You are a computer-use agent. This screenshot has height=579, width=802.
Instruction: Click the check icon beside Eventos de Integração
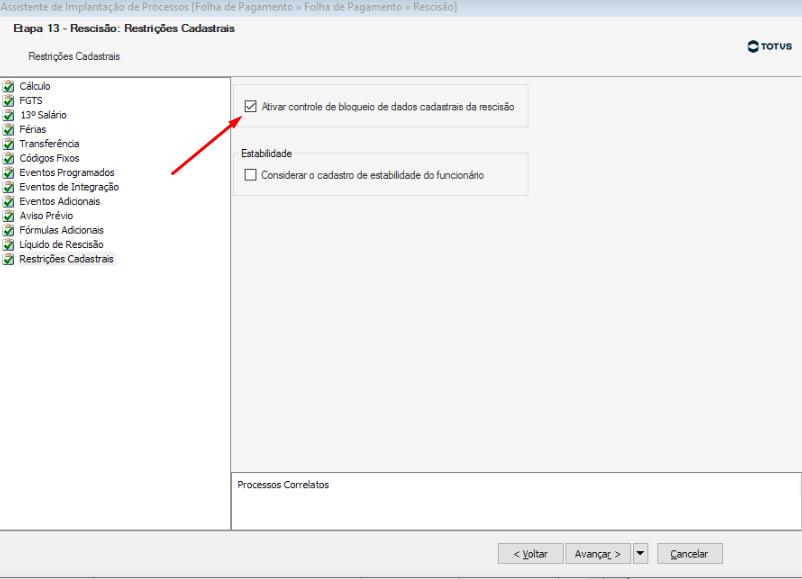pos(8,187)
